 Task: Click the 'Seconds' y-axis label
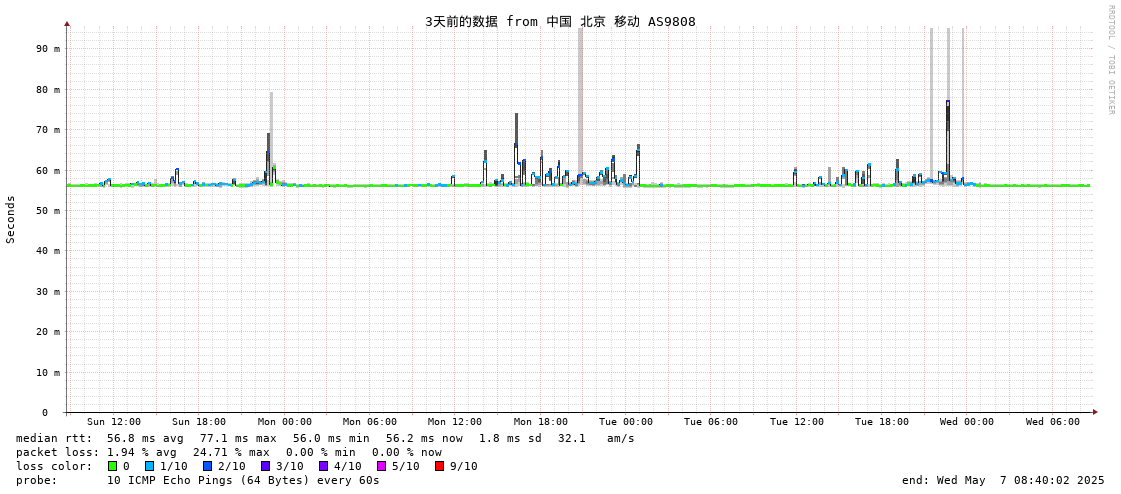11,219
